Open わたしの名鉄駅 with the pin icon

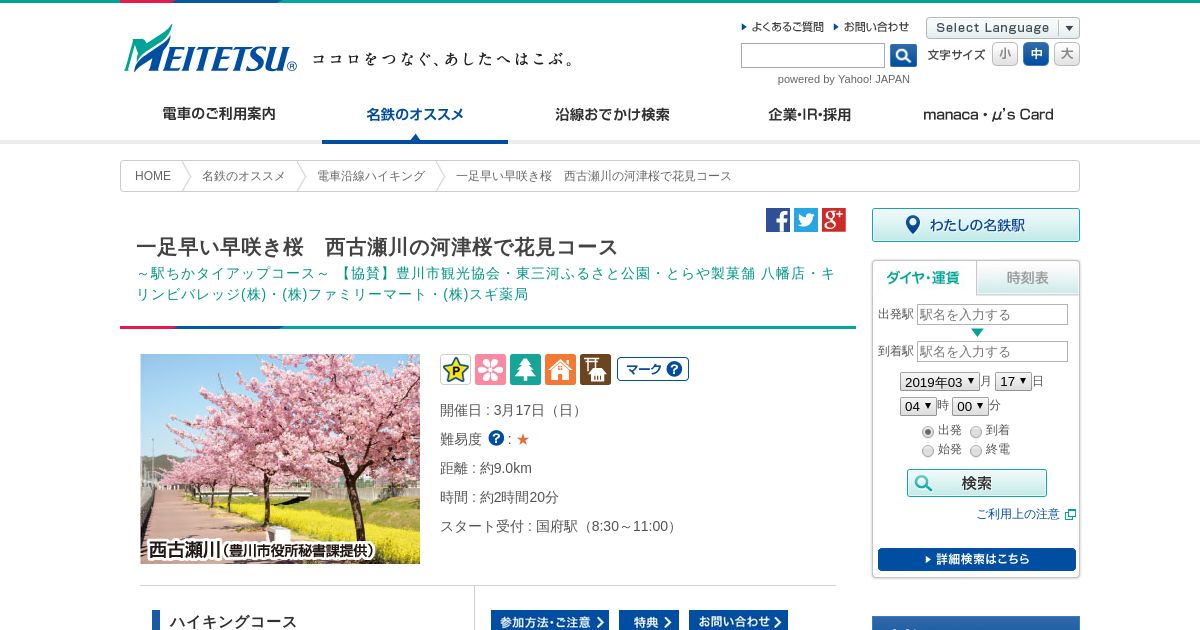(976, 225)
